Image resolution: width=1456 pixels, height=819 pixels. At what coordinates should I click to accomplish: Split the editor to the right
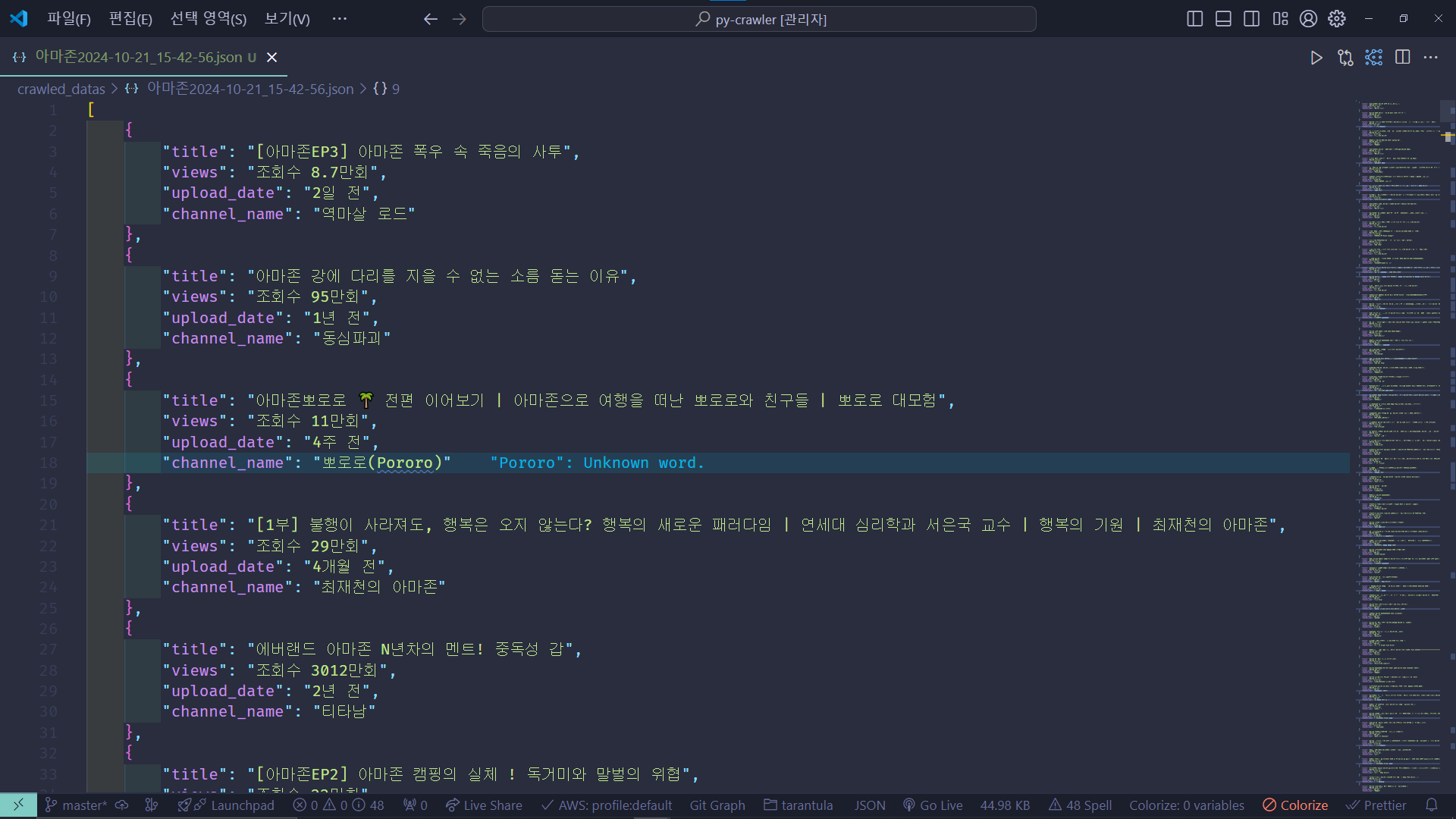click(1402, 58)
